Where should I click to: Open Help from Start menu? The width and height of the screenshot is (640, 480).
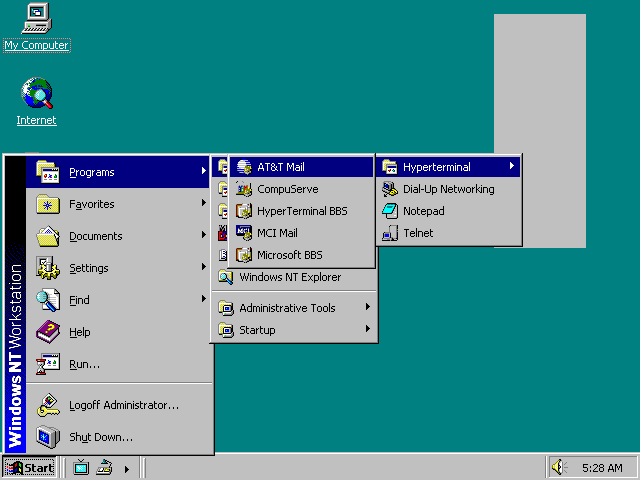[x=118, y=332]
